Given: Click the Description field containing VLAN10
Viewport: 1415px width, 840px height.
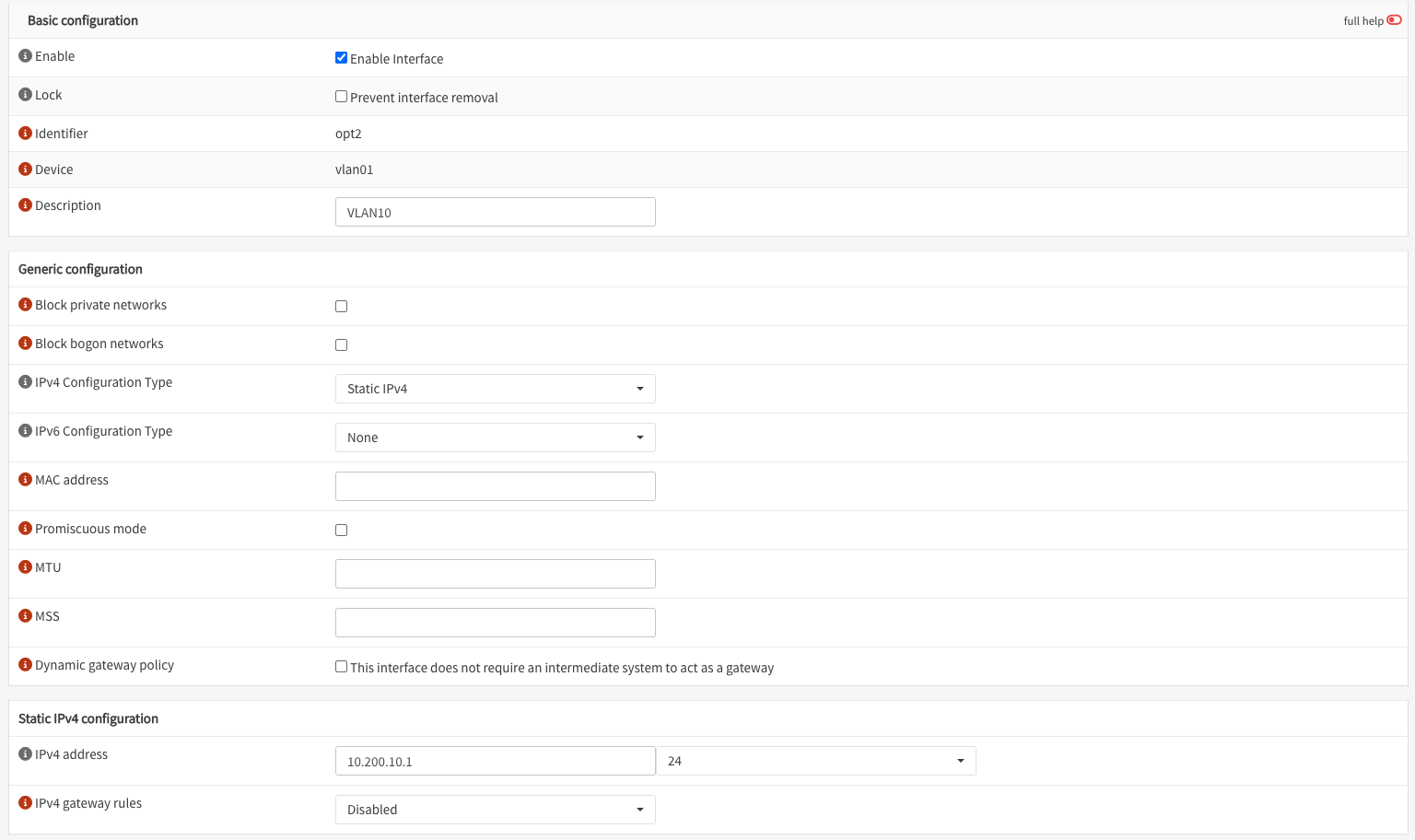Looking at the screenshot, I should [x=495, y=212].
